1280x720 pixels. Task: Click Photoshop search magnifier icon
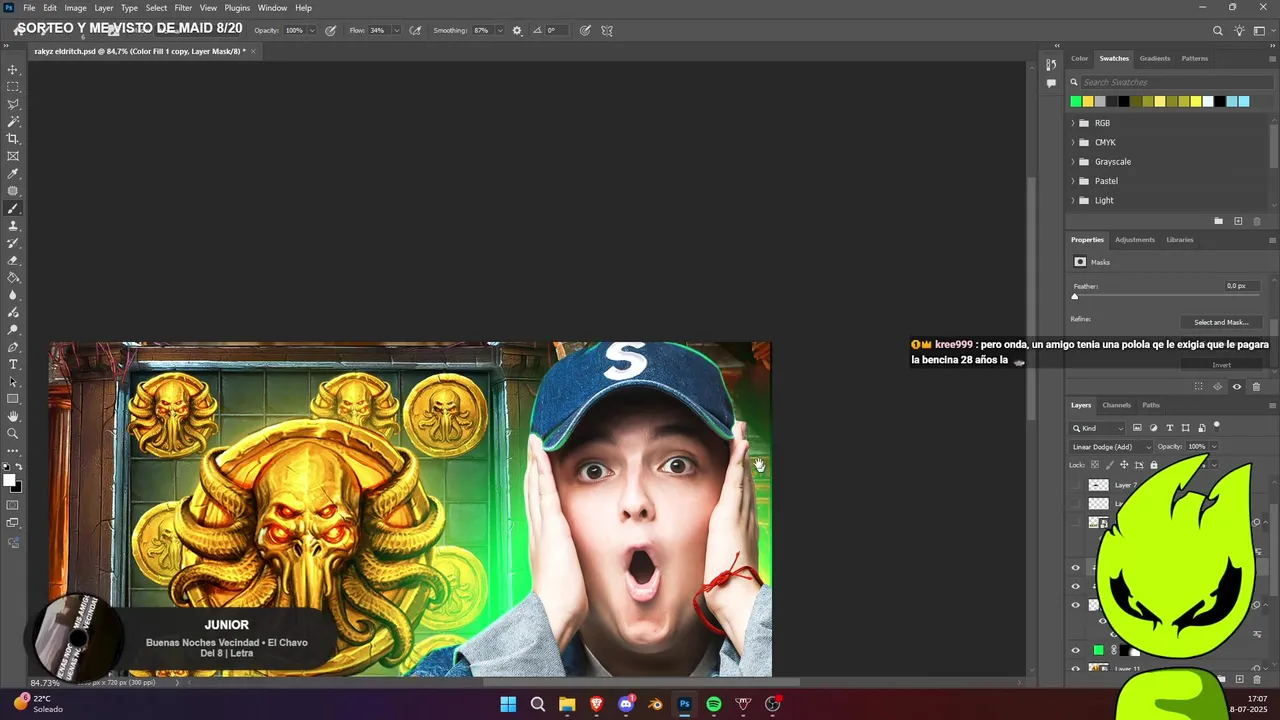click(x=1218, y=31)
